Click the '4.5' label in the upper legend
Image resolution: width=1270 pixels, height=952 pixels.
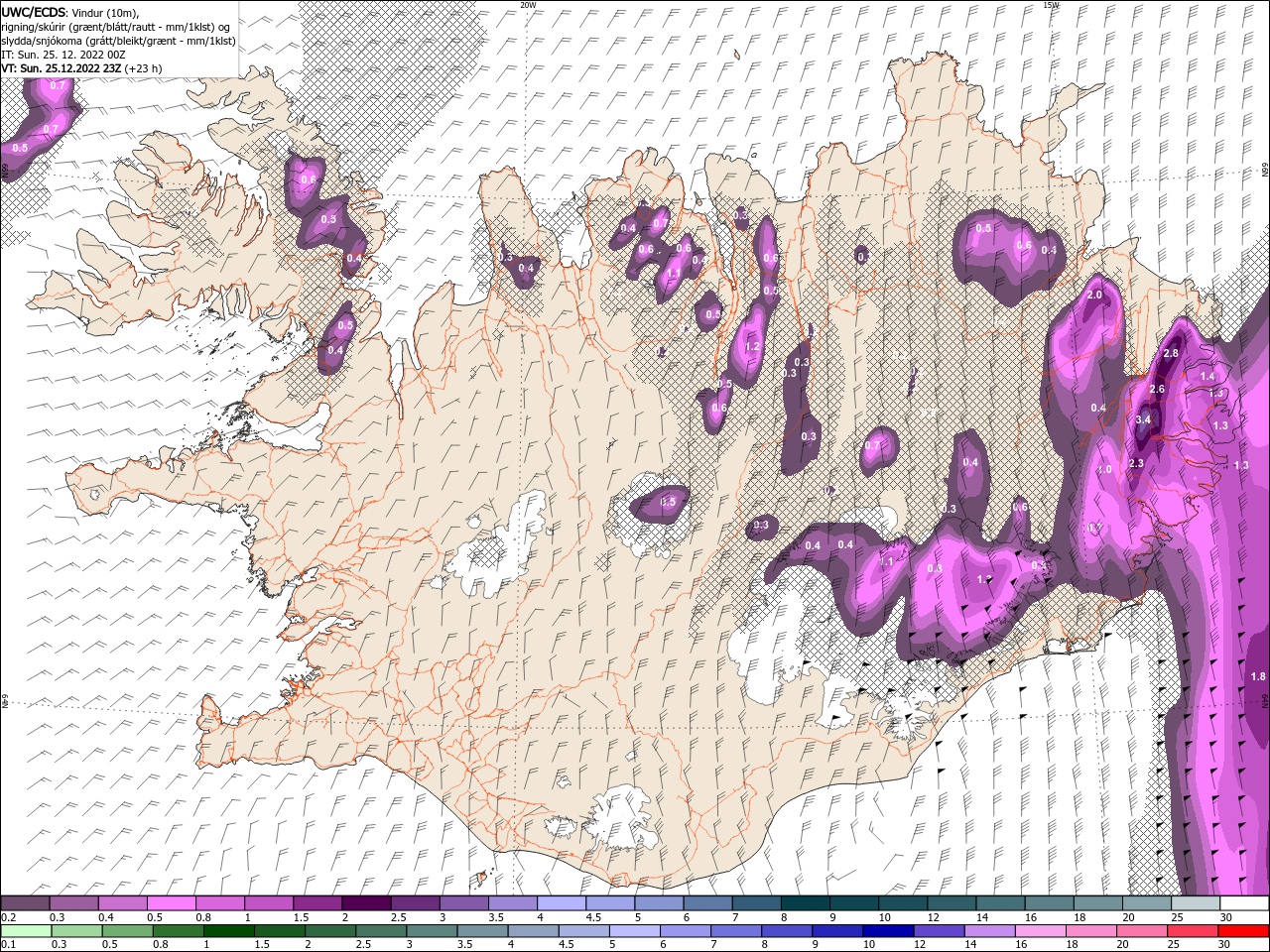click(x=593, y=917)
